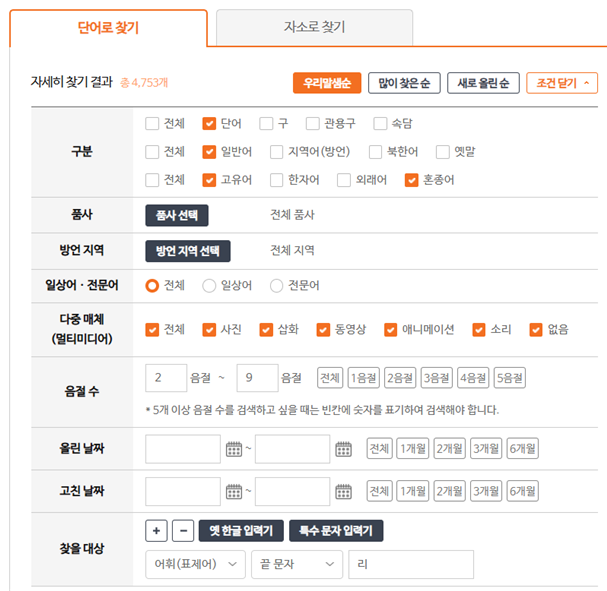This screenshot has height=591, width=607.
Task: Set 올린 날짜 range to 1개월
Action: (x=413, y=449)
